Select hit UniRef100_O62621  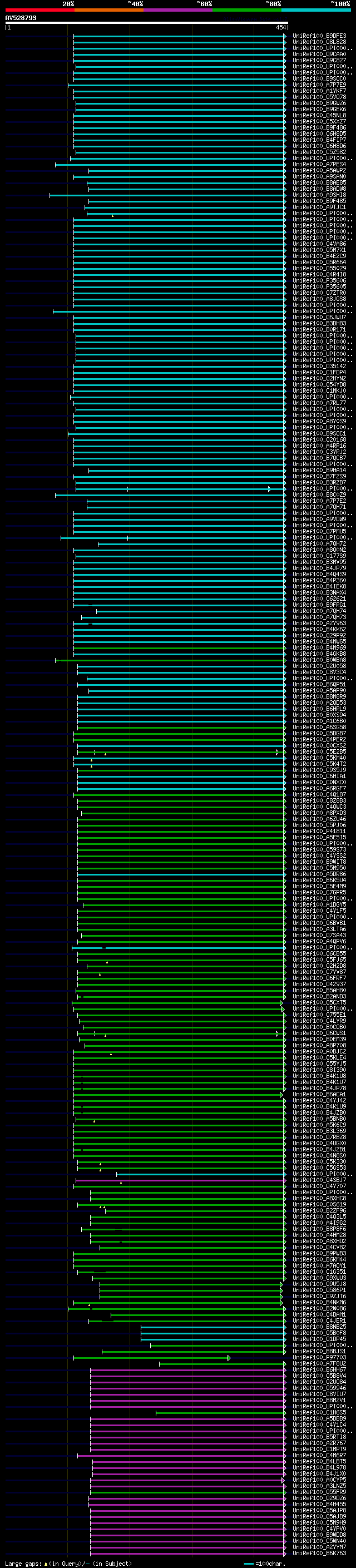coord(319,599)
